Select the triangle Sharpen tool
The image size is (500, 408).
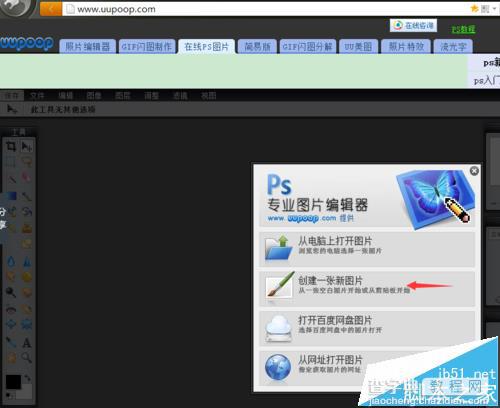pyautogui.click(x=27, y=262)
